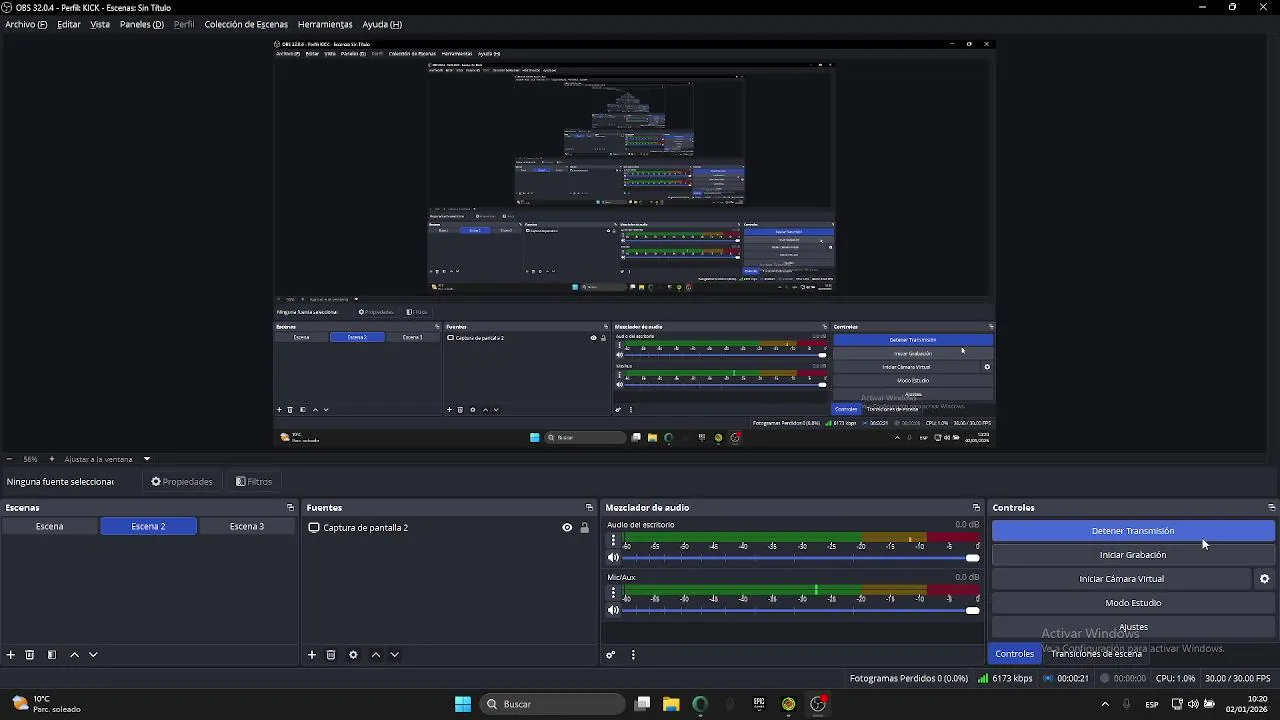Viewport: 1280px width, 720px height.
Task: Select Controles tab
Action: (1014, 654)
